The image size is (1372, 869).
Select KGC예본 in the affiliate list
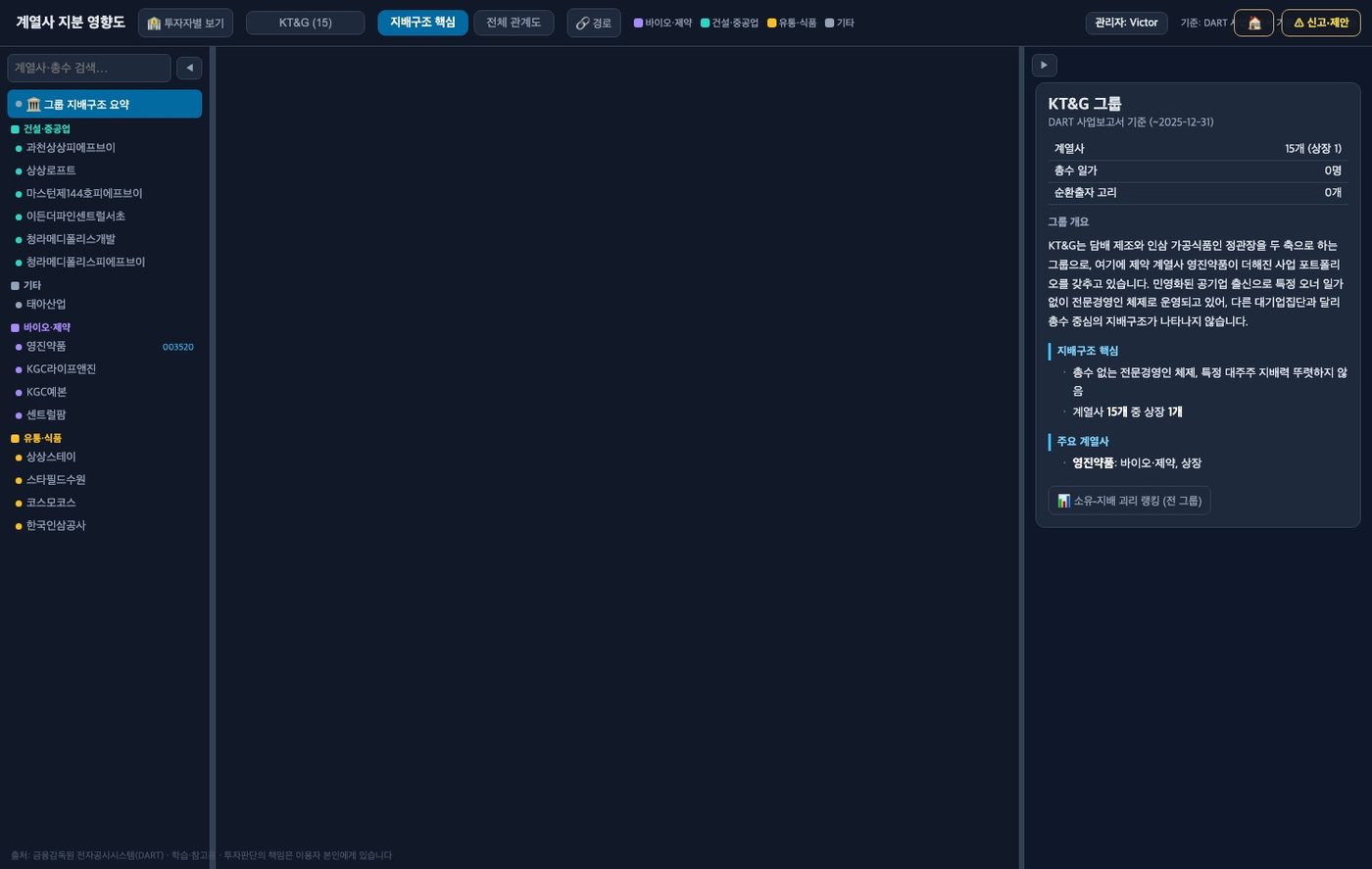(x=105, y=392)
